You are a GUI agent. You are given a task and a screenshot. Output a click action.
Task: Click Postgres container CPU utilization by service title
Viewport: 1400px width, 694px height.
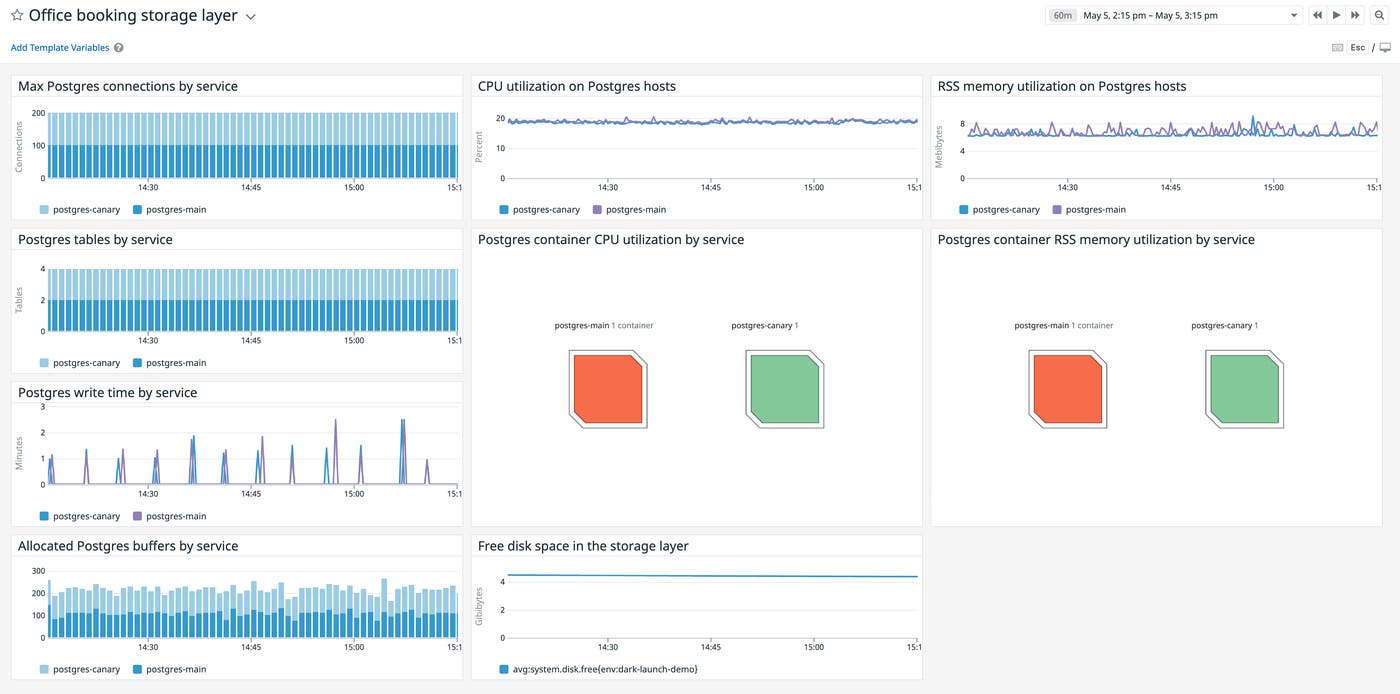[611, 239]
